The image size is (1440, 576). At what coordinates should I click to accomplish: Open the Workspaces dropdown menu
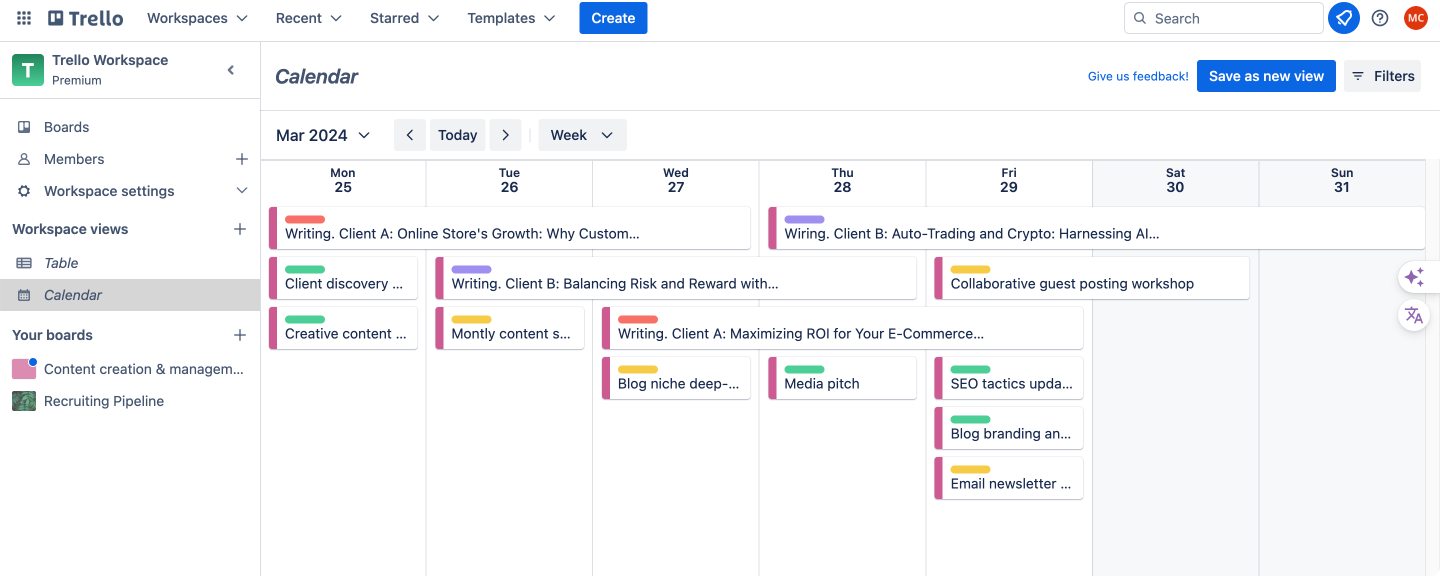(x=197, y=18)
